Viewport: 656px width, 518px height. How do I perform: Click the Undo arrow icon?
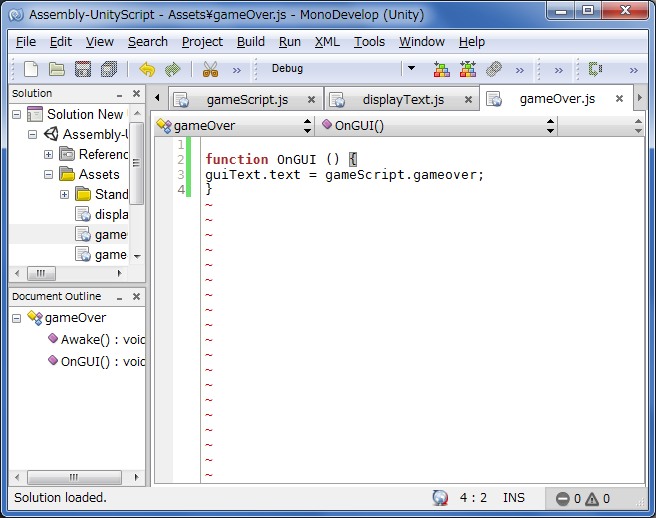pos(147,69)
